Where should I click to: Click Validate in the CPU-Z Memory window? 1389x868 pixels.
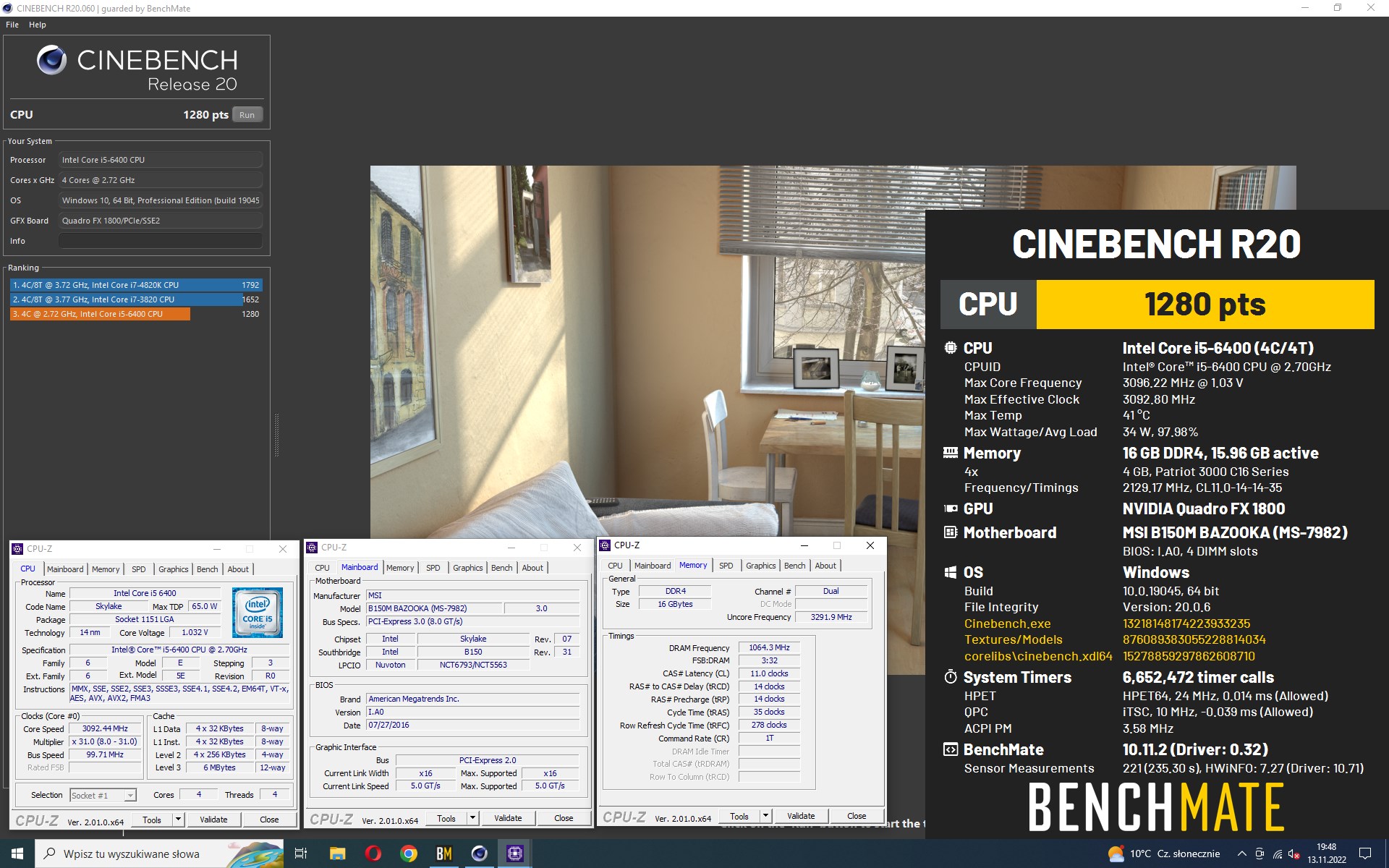[801, 816]
